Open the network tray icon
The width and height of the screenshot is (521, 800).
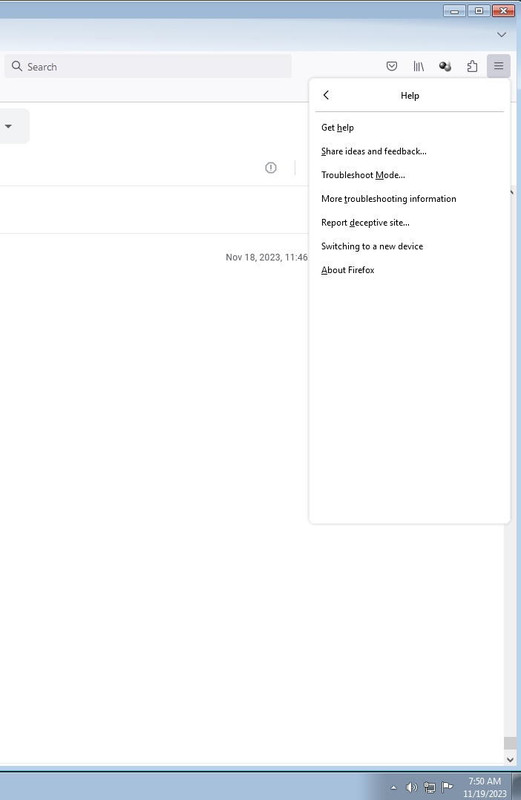[x=430, y=787]
